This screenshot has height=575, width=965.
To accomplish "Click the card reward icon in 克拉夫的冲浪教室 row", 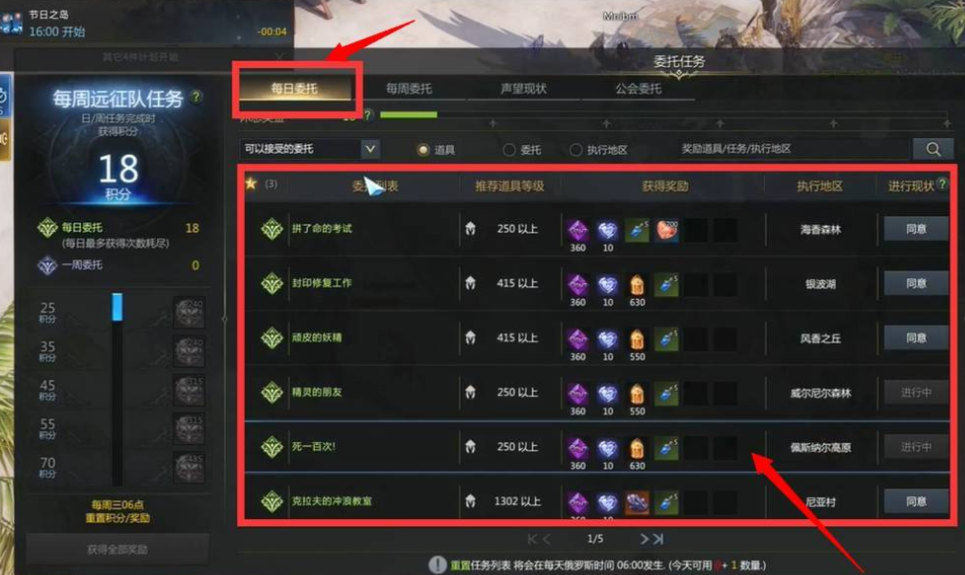I will coord(637,502).
